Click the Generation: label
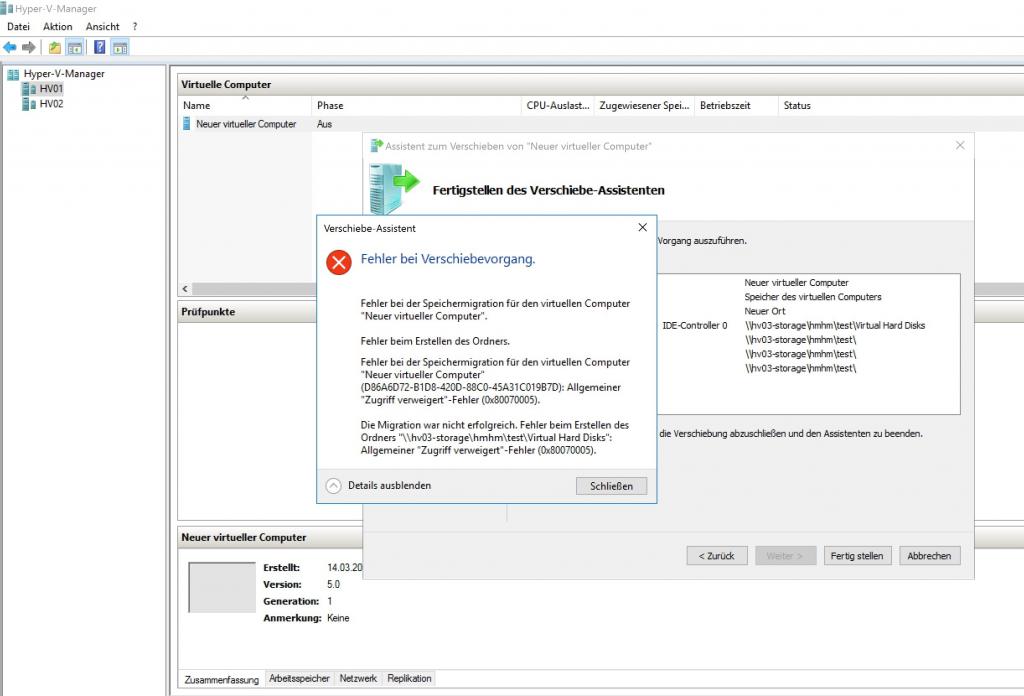This screenshot has height=696, width=1024. 291,601
